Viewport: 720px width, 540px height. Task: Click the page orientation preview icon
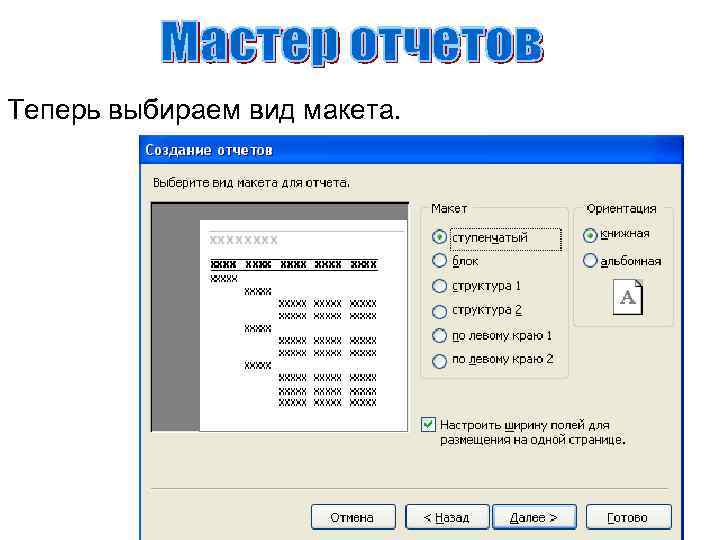pyautogui.click(x=628, y=298)
